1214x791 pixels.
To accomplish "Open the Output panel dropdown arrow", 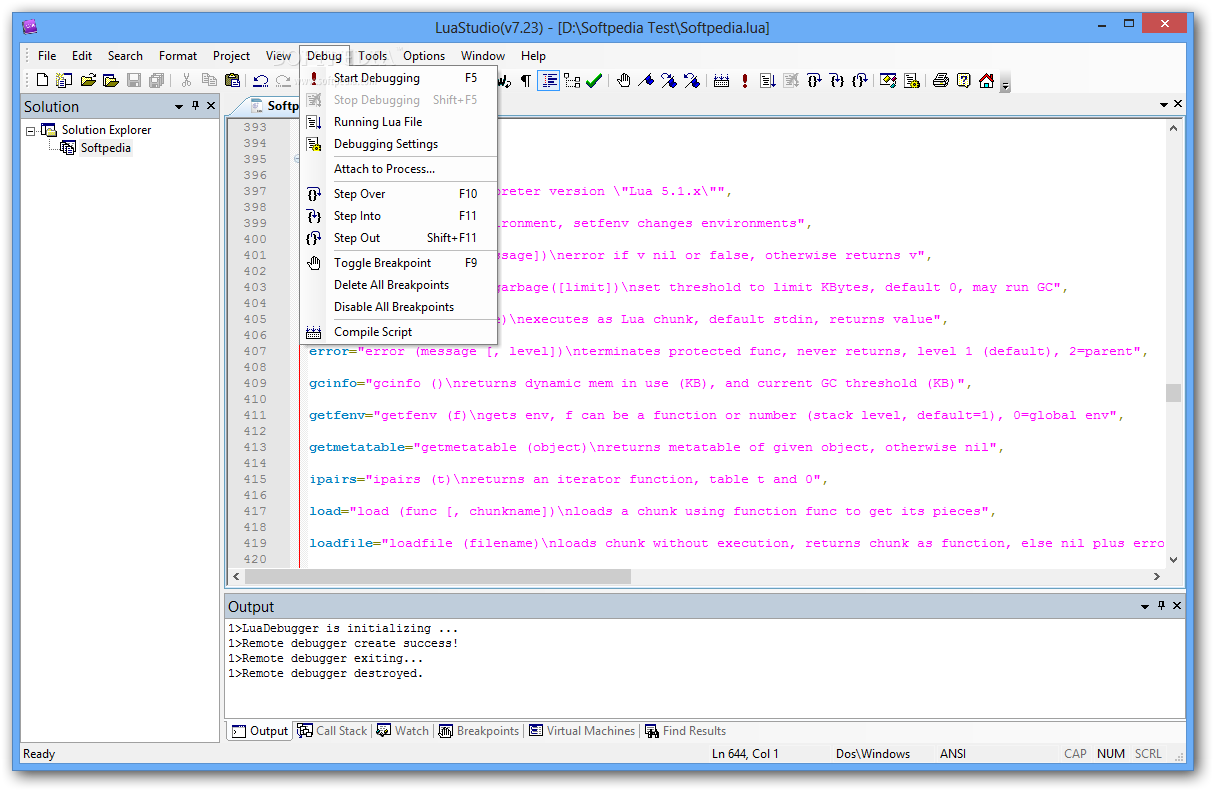I will [1146, 606].
